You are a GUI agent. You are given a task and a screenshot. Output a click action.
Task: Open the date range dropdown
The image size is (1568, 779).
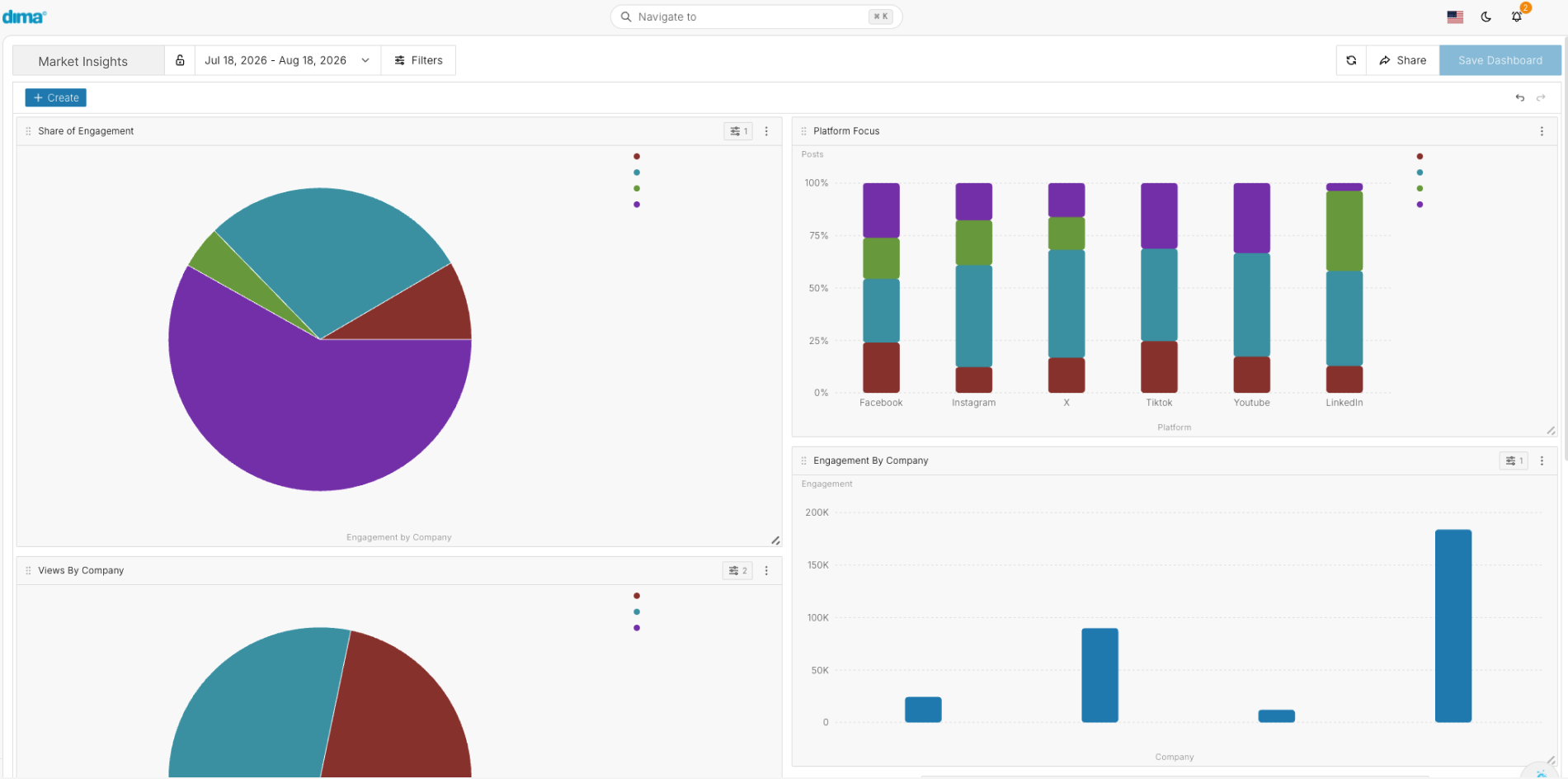click(287, 60)
